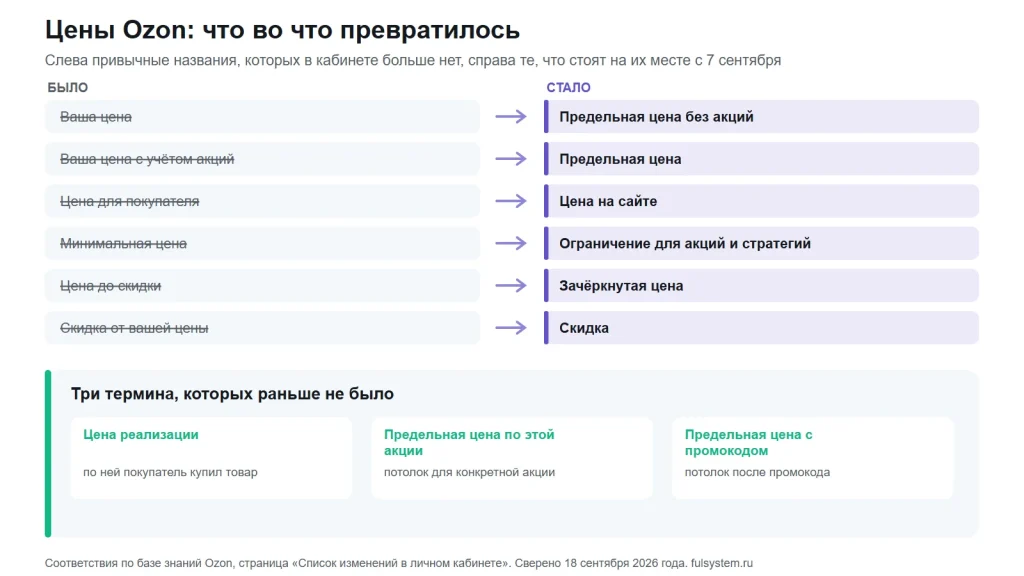This screenshot has height=576, width=1024.
Task: Click the arrow next to "Цена для покупателя"
Action: pos(511,201)
